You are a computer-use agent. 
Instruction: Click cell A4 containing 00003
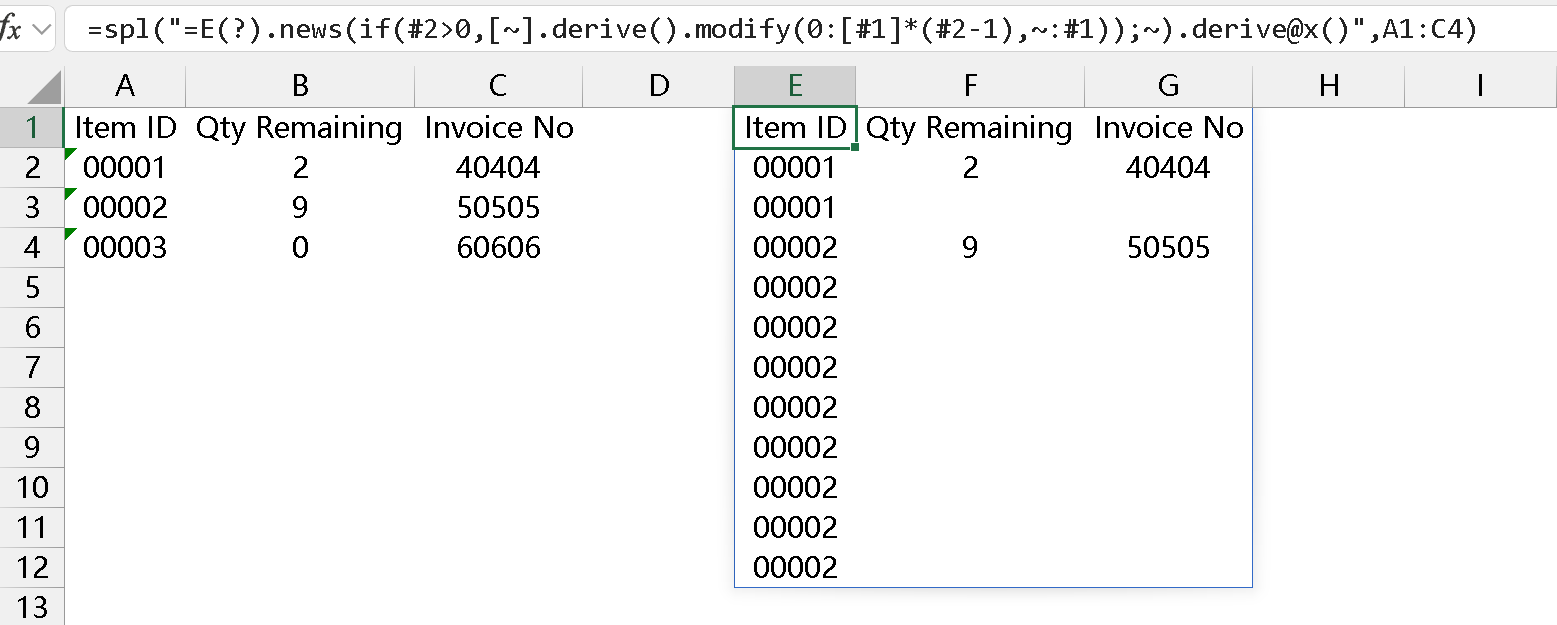(124, 248)
